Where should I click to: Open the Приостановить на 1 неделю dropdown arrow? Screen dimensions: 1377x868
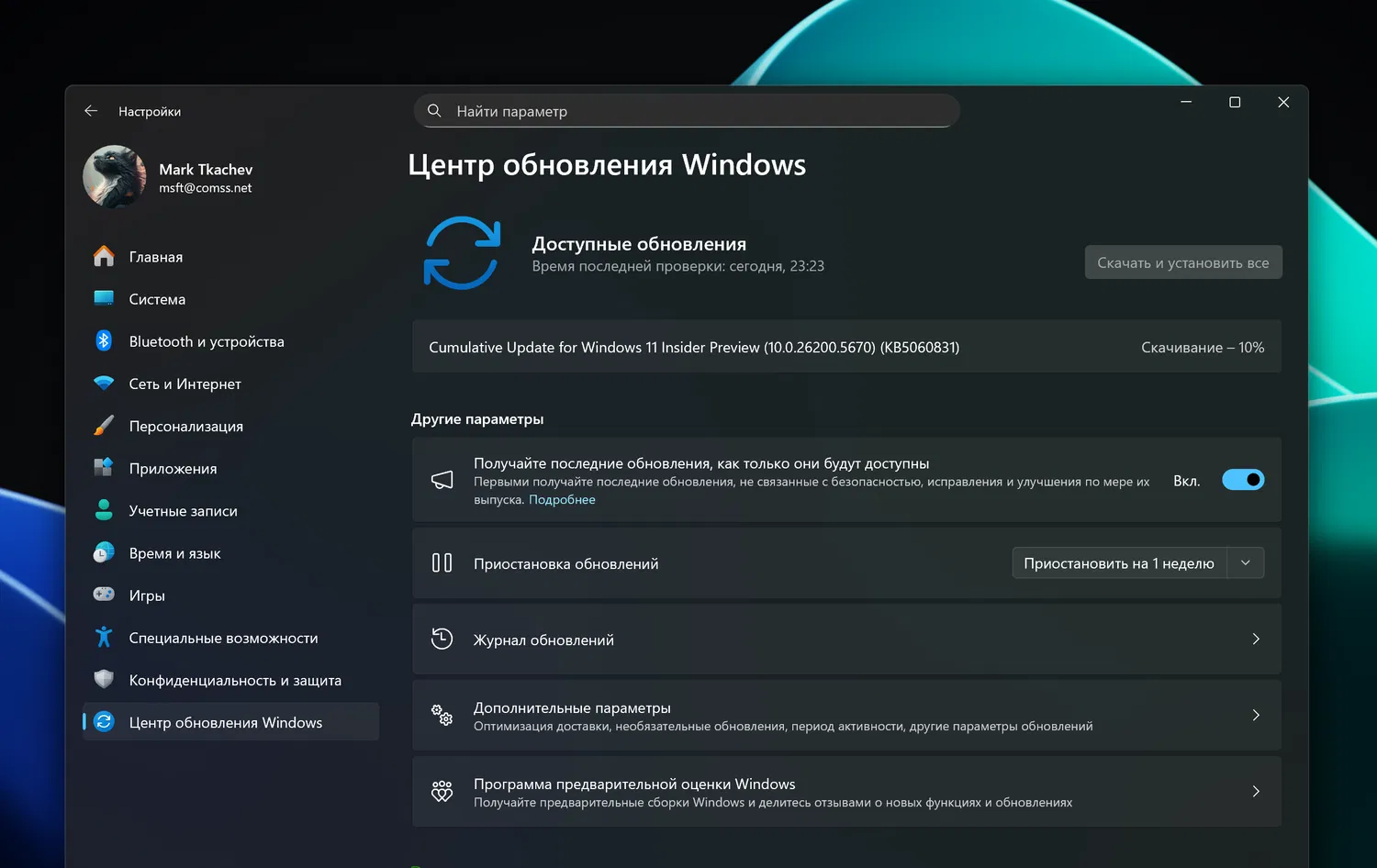click(x=1246, y=563)
